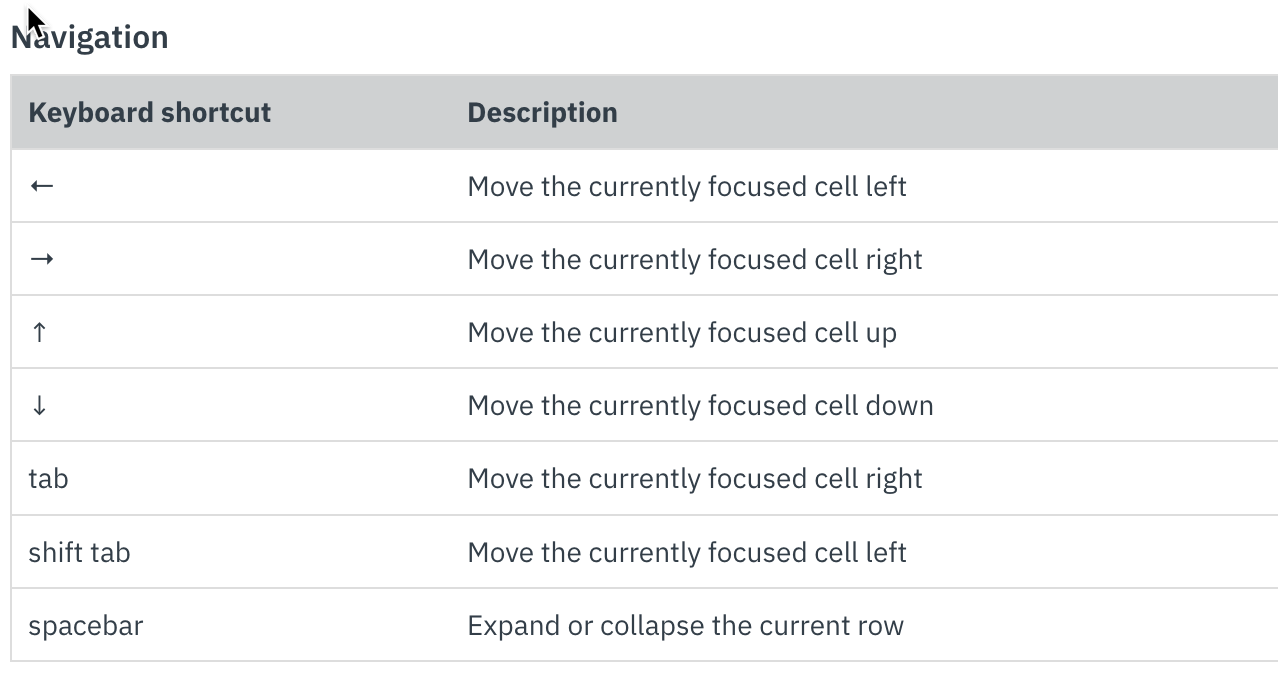
Task: Click the word 'down' in the description column
Action: click(899, 406)
